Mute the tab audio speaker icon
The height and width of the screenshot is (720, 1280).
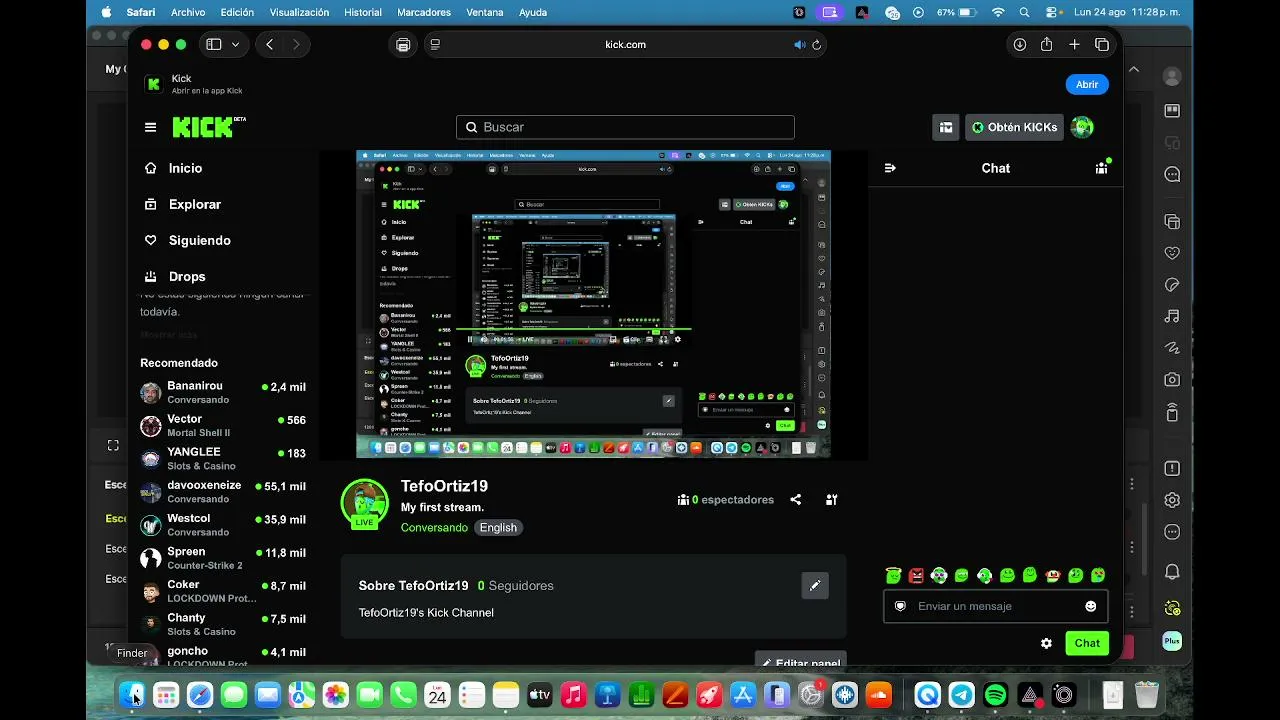click(799, 44)
